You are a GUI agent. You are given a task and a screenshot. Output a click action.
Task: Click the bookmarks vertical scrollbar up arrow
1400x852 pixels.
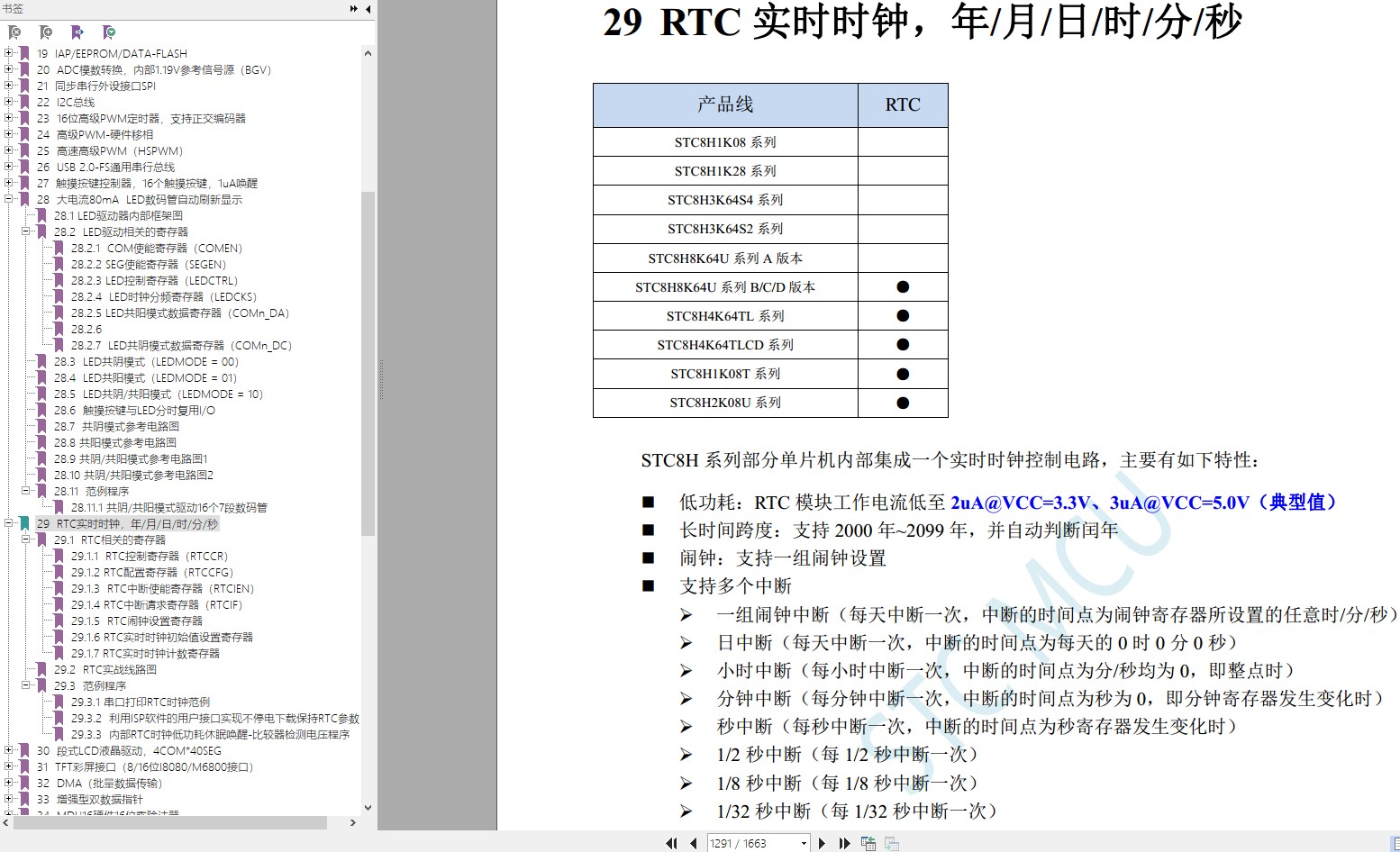click(368, 53)
